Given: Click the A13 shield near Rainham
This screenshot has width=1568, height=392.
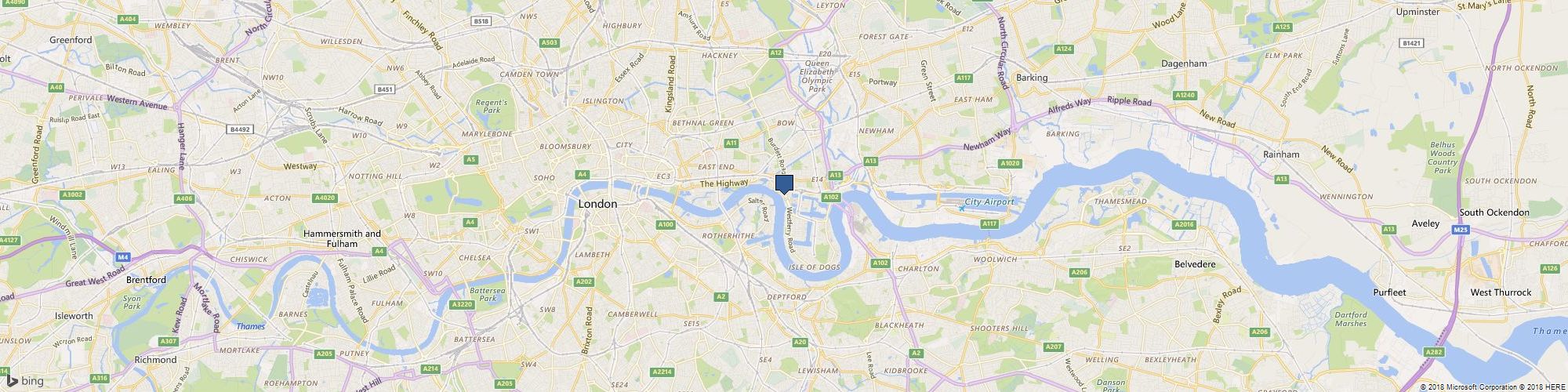Looking at the screenshot, I should point(1281,180).
